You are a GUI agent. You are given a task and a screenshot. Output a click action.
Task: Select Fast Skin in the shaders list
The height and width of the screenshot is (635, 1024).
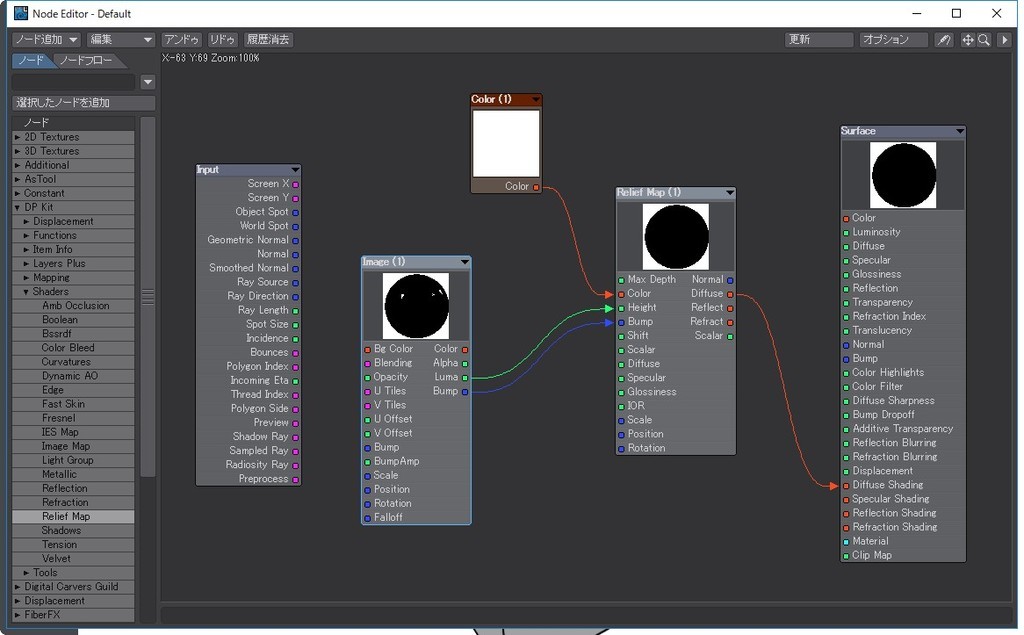[x=73, y=404]
